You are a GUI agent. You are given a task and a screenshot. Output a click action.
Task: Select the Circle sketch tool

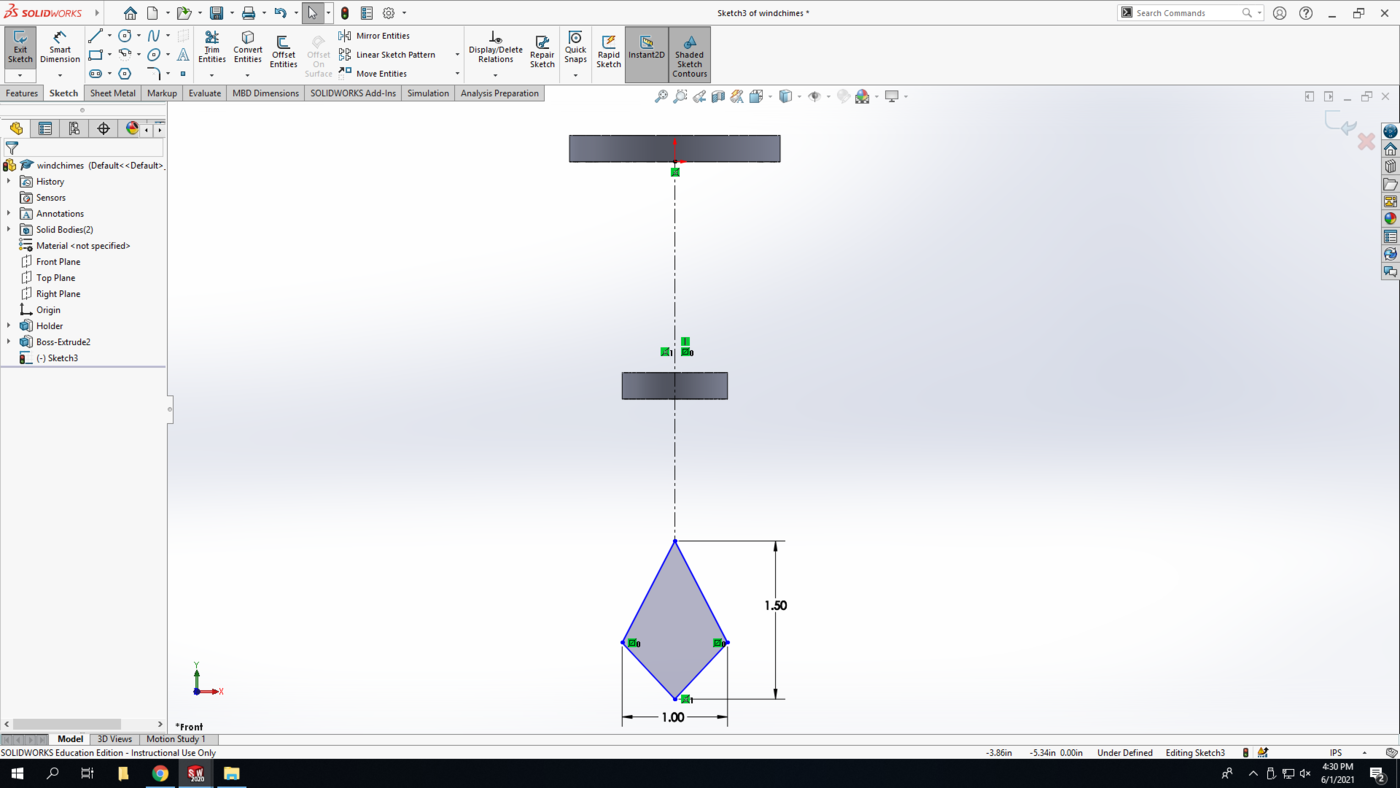pos(125,36)
